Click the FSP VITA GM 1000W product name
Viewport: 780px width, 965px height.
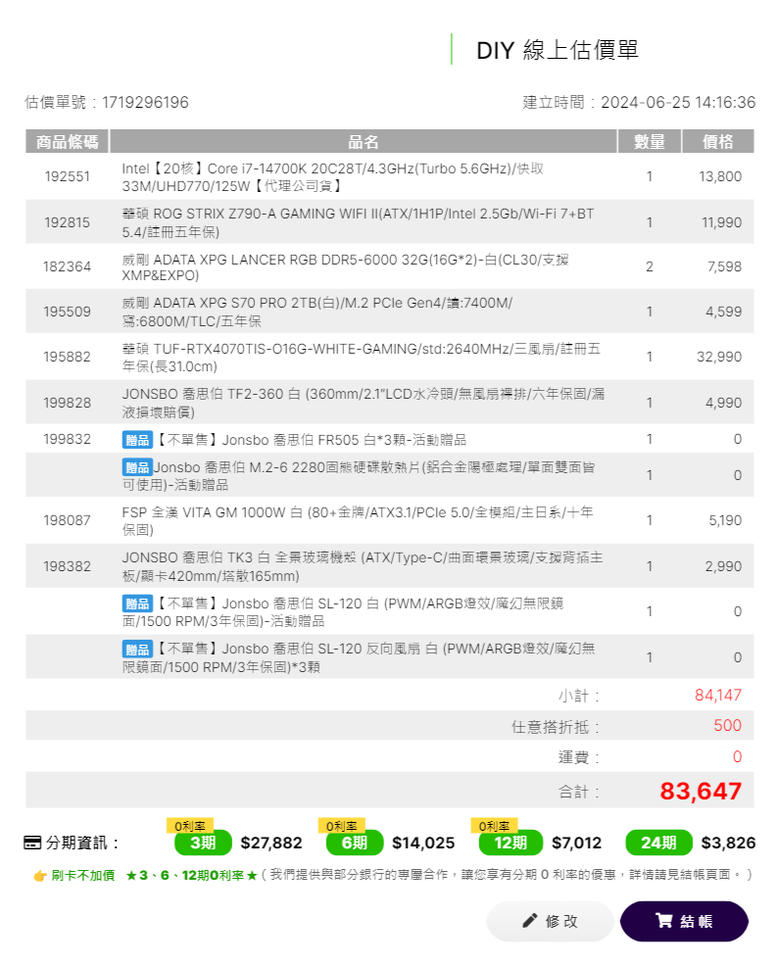(x=357, y=521)
